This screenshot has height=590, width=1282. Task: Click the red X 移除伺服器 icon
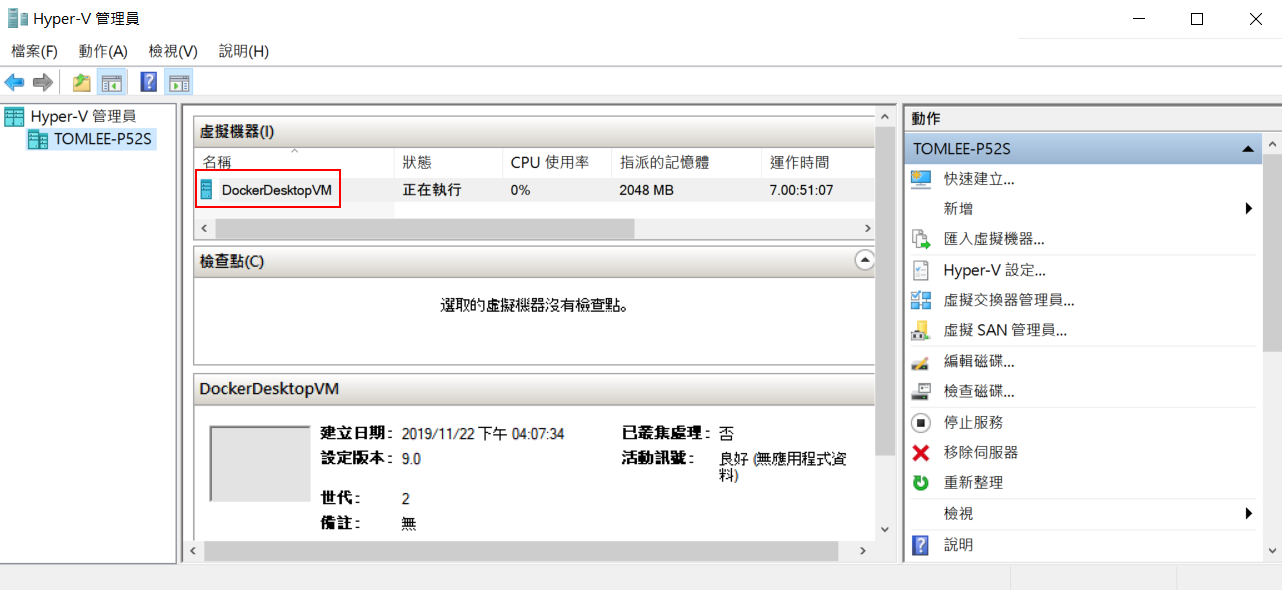[x=922, y=452]
